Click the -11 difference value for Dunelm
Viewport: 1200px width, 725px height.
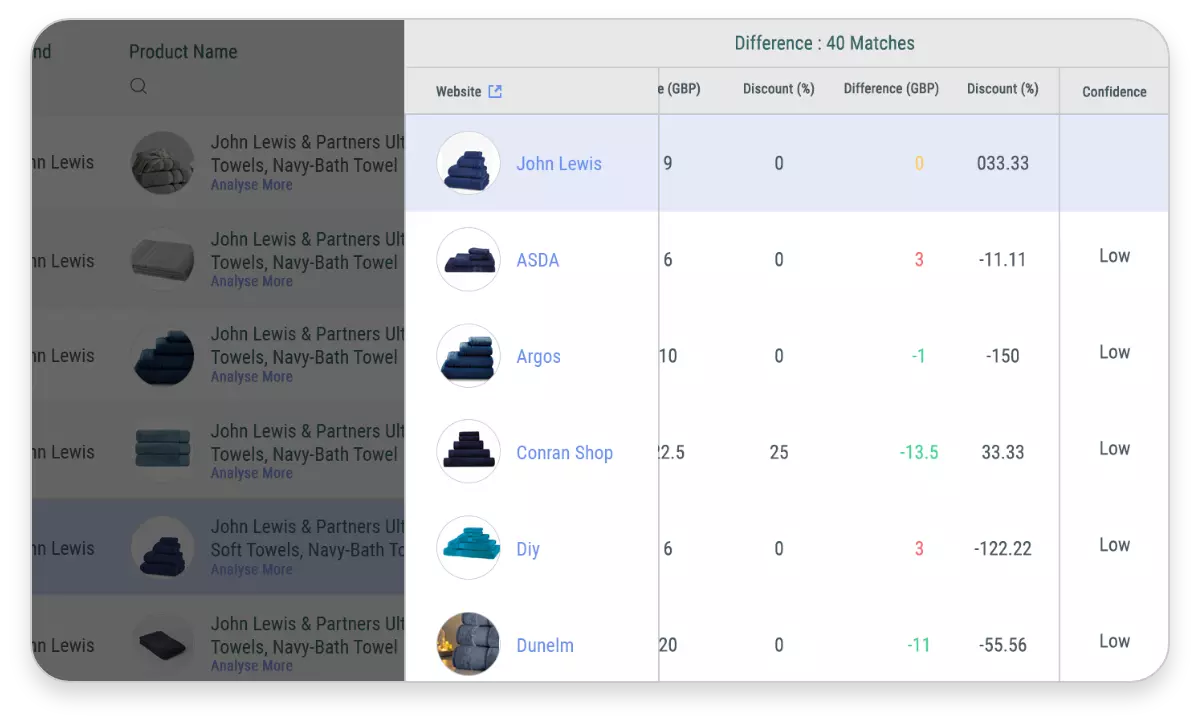tap(918, 645)
